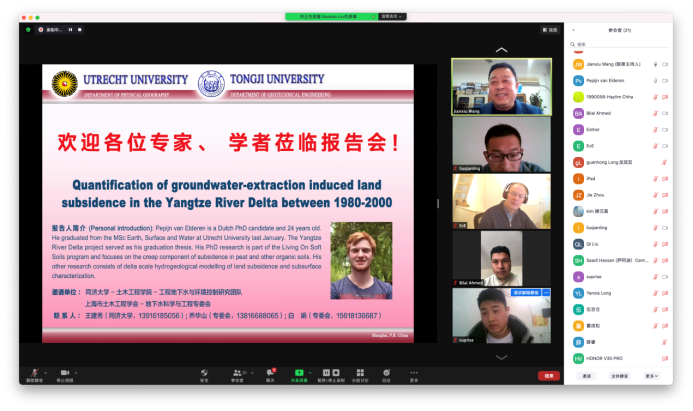Collapse the participants panel header chevron
This screenshot has width=693, height=411.
574,30
